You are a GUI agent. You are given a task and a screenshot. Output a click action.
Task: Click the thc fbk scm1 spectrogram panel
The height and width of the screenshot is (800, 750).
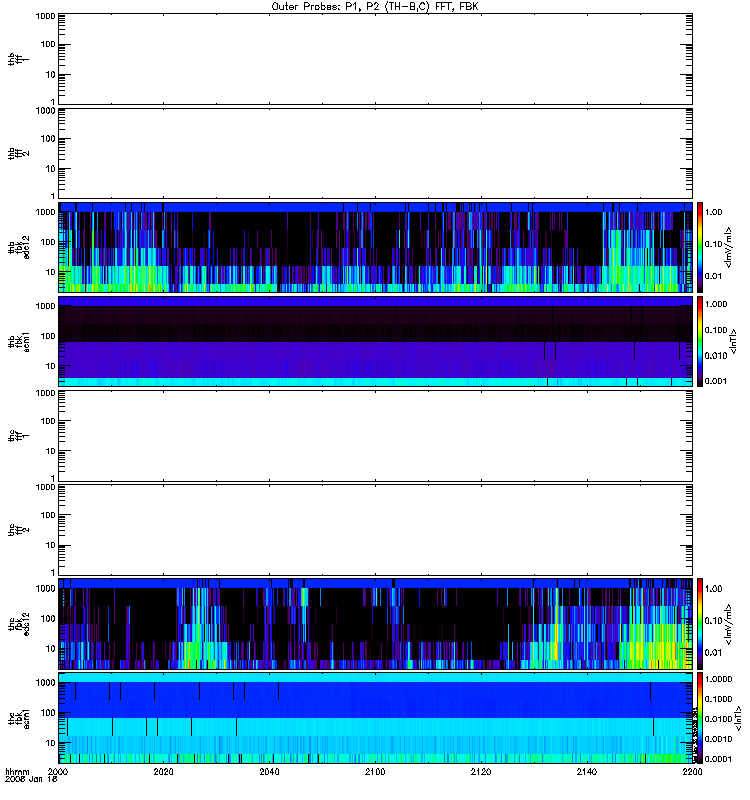pos(376,718)
